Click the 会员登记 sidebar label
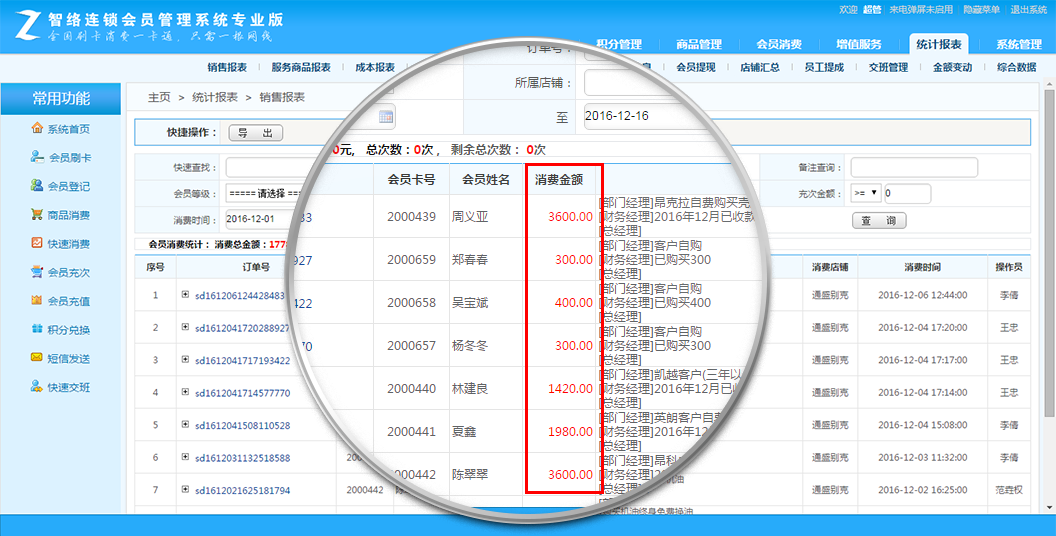1056x536 pixels. tap(69, 187)
